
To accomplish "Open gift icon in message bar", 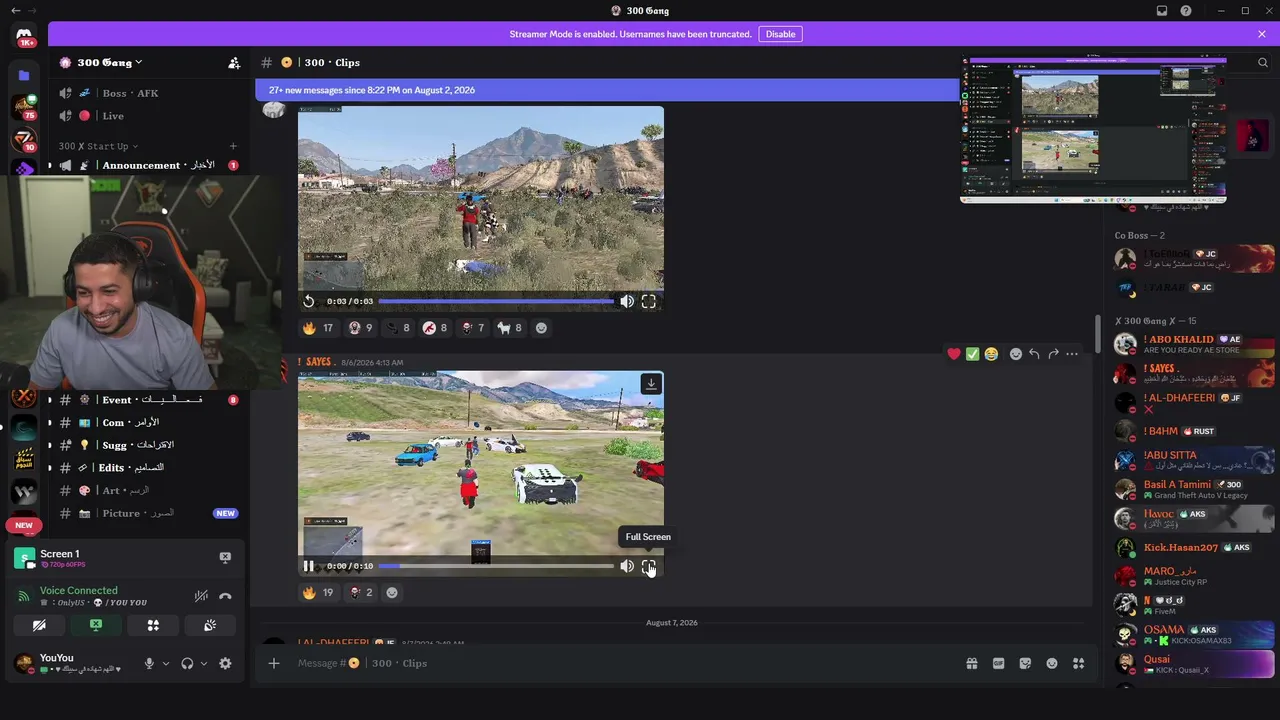I will 972,663.
